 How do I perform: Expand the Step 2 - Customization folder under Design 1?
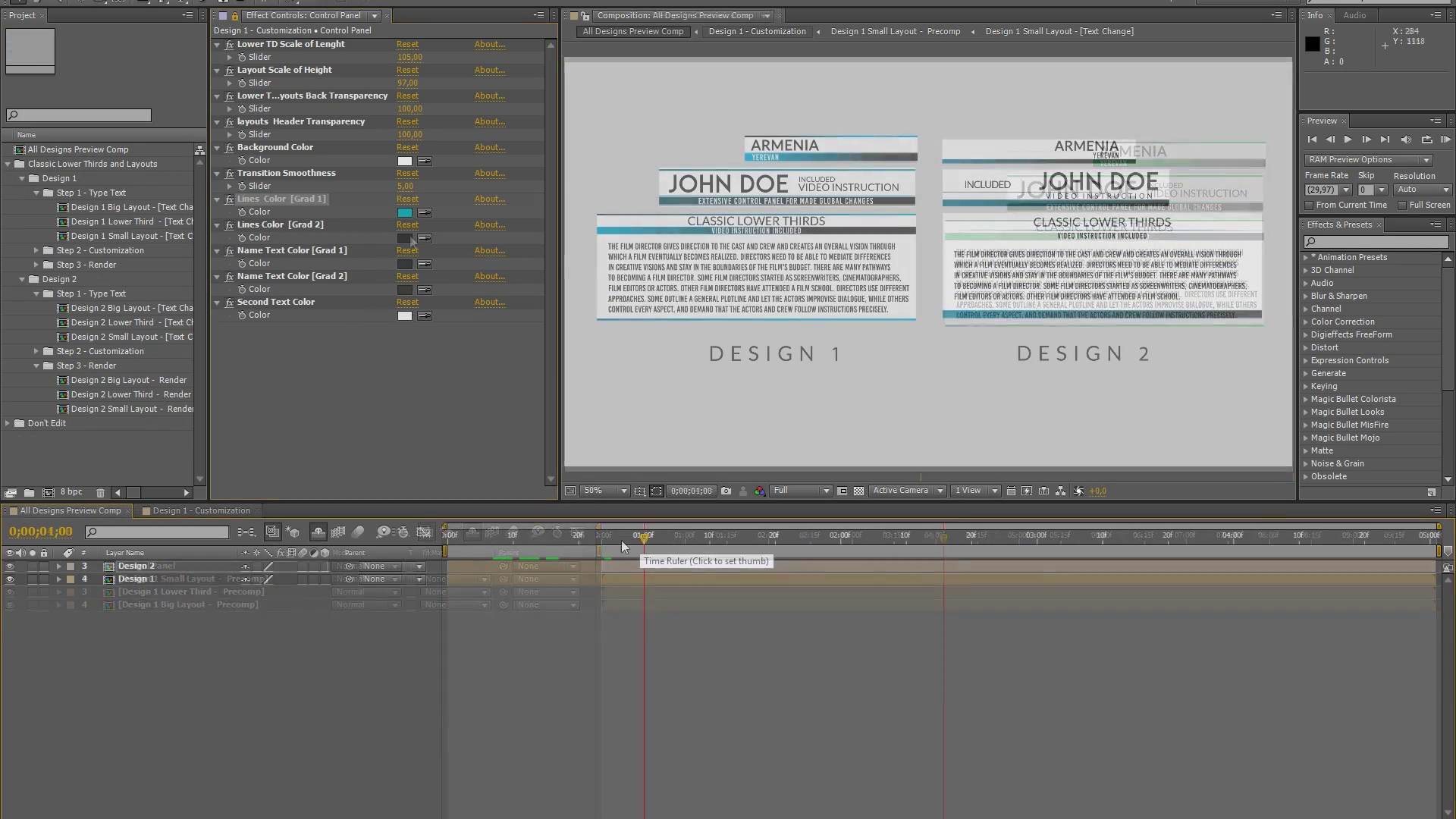[36, 250]
